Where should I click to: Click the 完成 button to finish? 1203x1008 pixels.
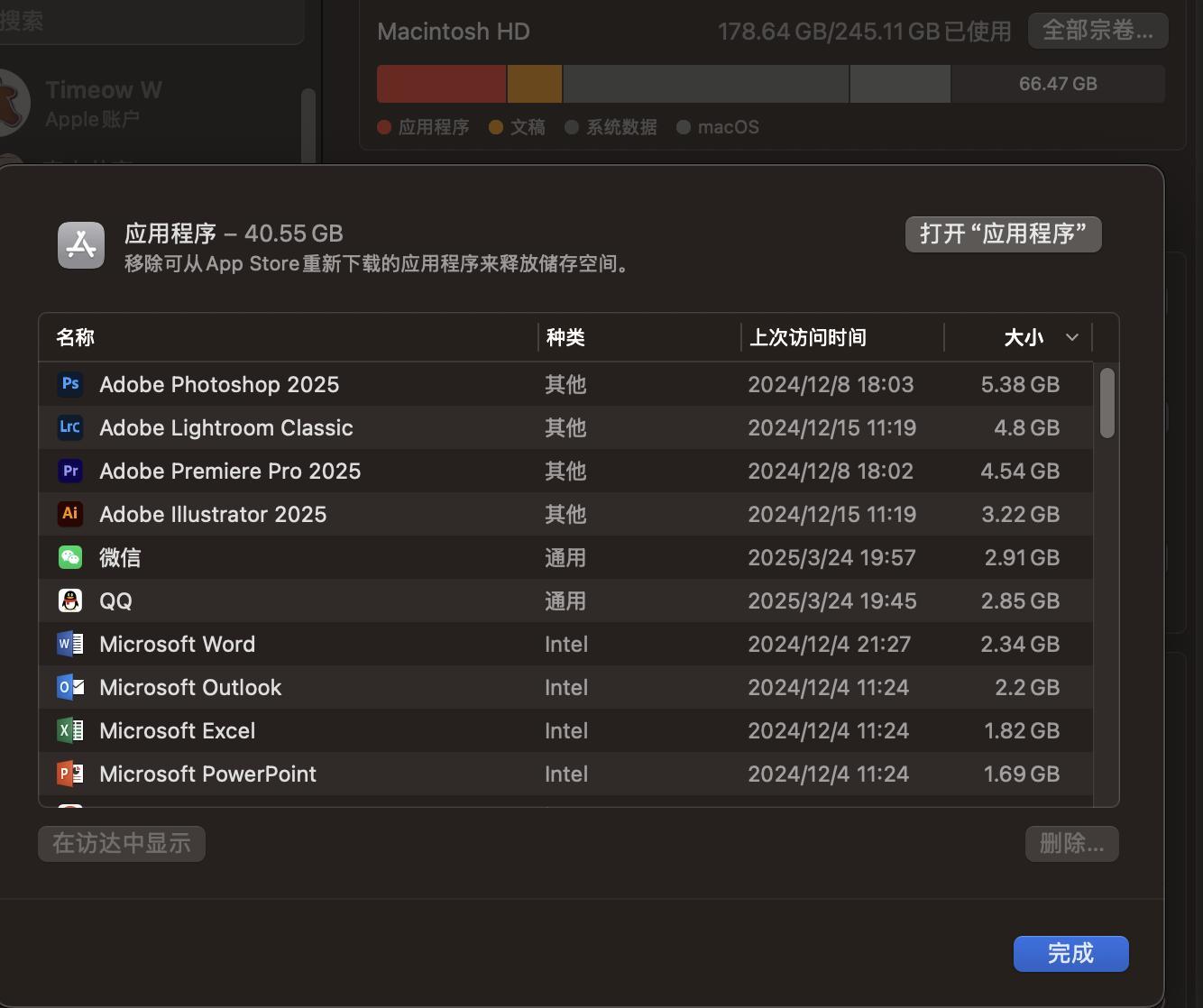(1071, 954)
